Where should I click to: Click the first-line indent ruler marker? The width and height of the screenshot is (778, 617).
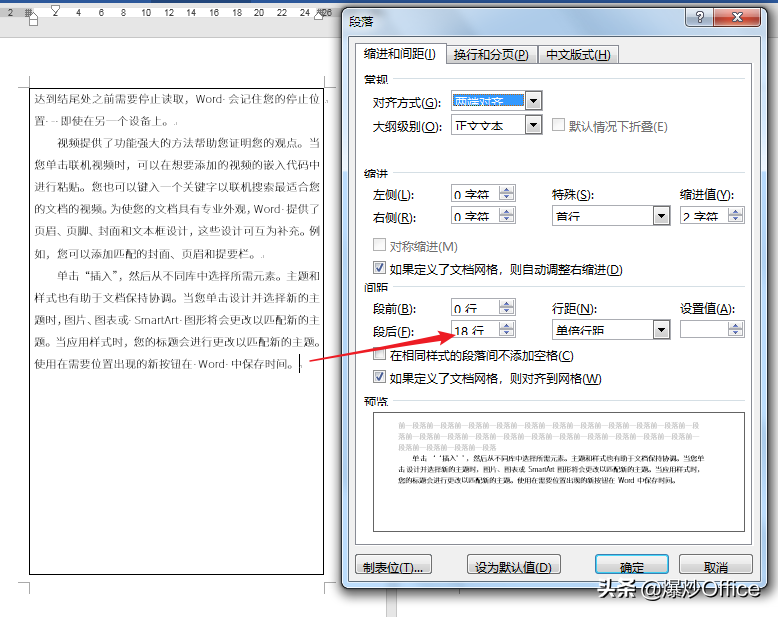click(x=56, y=10)
